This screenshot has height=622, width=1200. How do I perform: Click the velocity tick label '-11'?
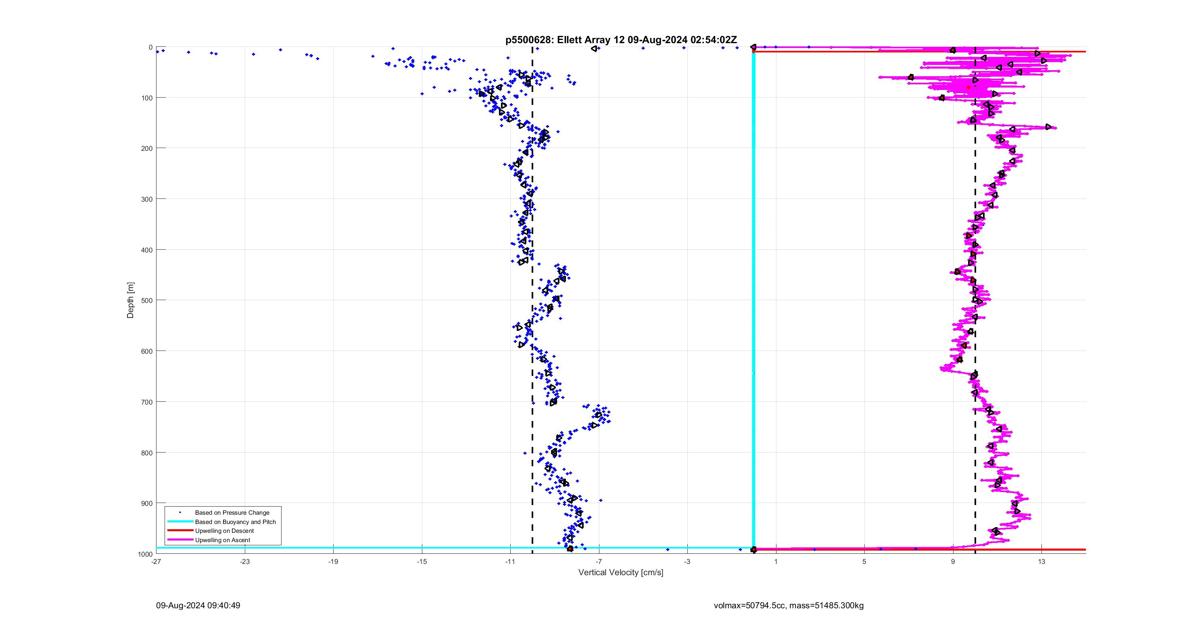510,562
